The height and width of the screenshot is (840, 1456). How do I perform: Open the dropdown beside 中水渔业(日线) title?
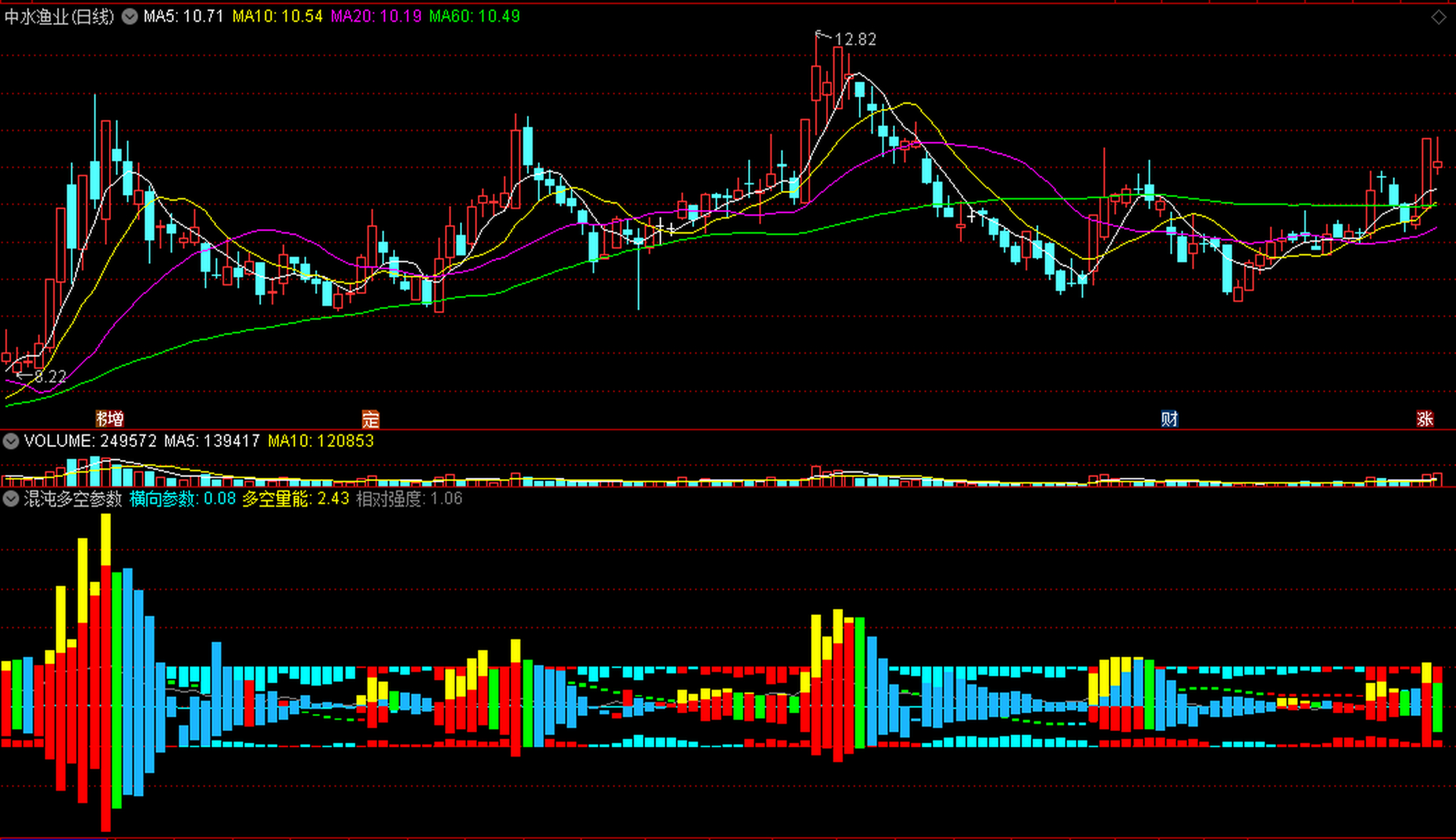[130, 16]
